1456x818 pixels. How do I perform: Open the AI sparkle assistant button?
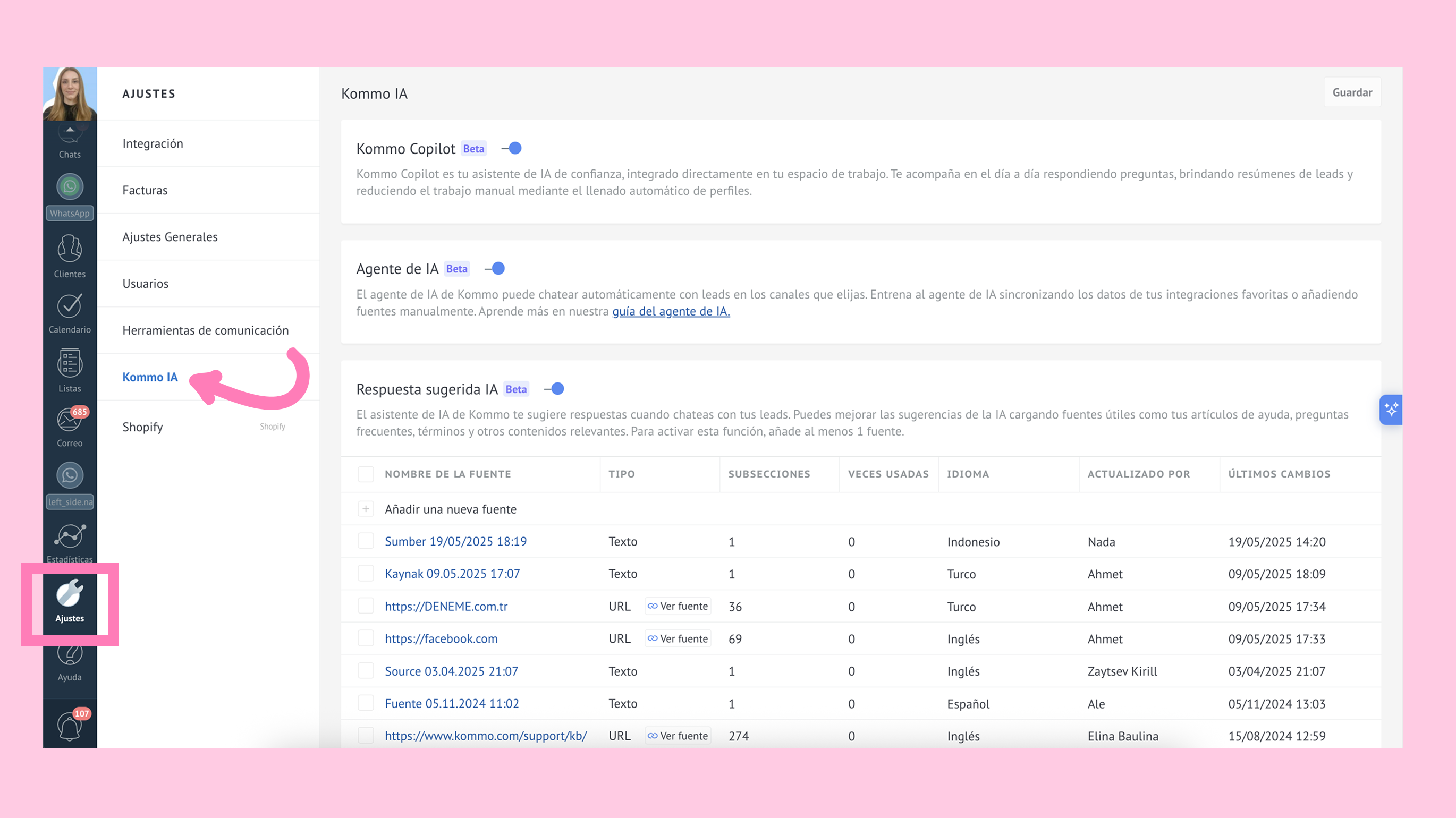[1391, 410]
